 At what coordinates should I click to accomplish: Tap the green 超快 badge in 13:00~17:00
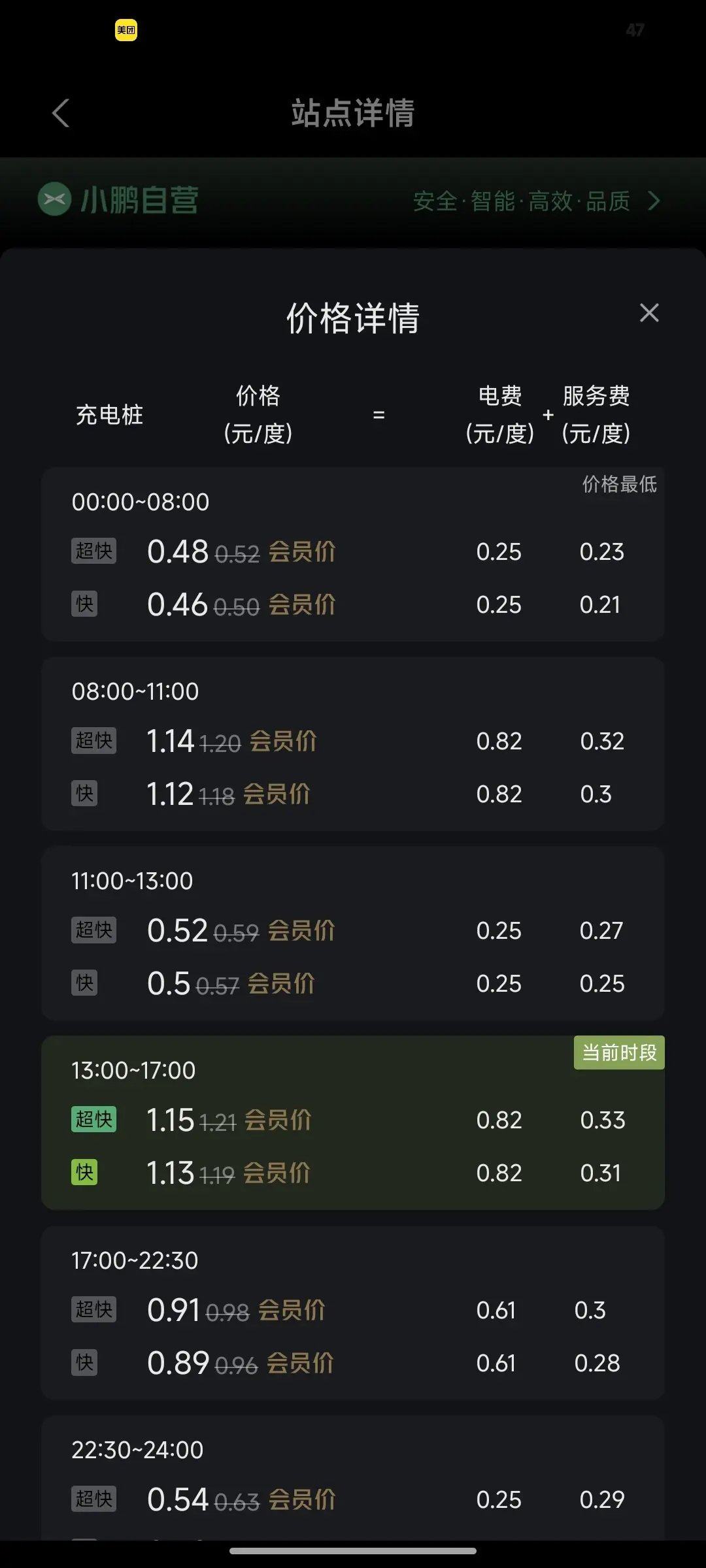94,1119
